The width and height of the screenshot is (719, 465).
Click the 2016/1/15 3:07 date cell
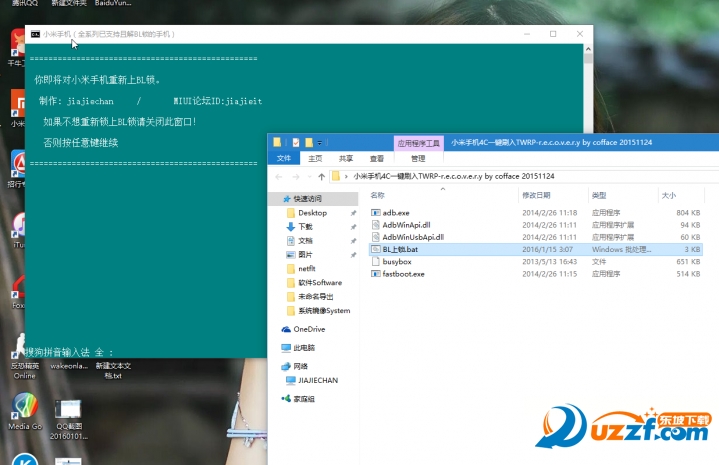point(547,249)
